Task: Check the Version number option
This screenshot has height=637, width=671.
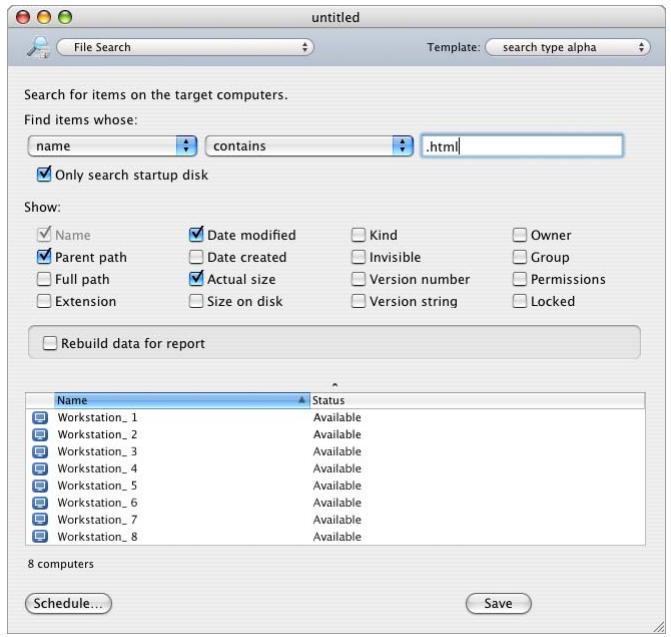Action: click(358, 279)
